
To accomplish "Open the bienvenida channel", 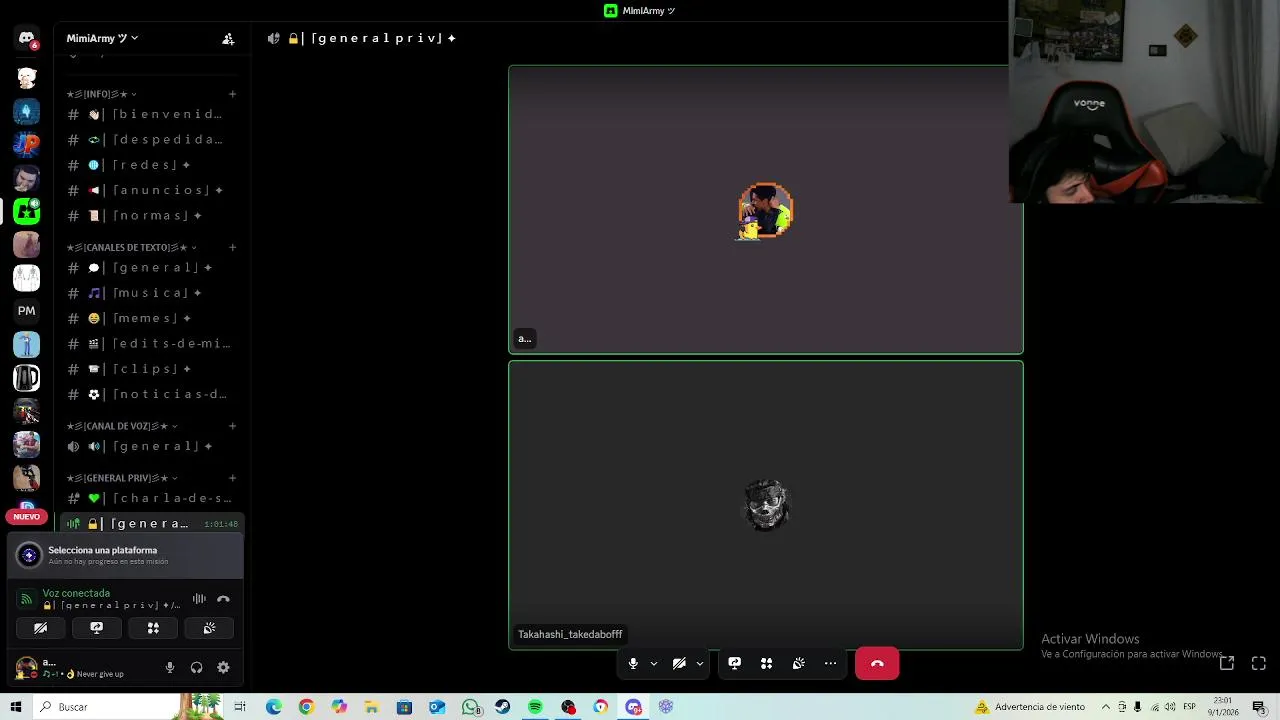I will (150, 114).
